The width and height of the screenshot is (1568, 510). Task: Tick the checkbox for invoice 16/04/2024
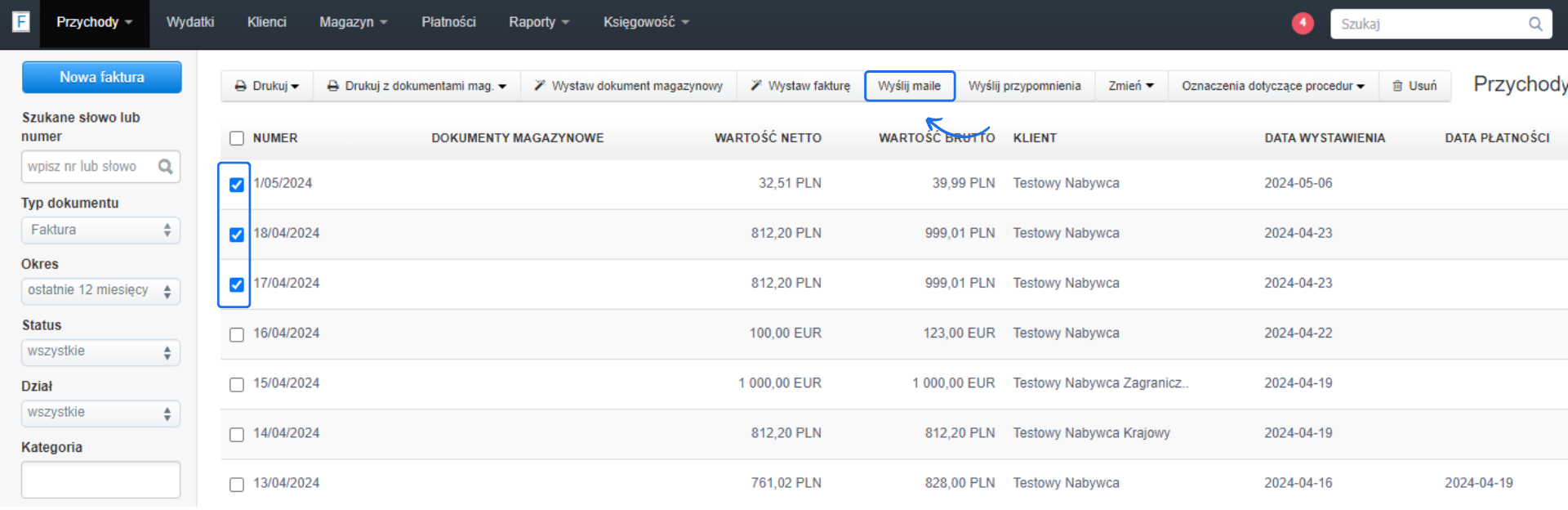pos(237,334)
